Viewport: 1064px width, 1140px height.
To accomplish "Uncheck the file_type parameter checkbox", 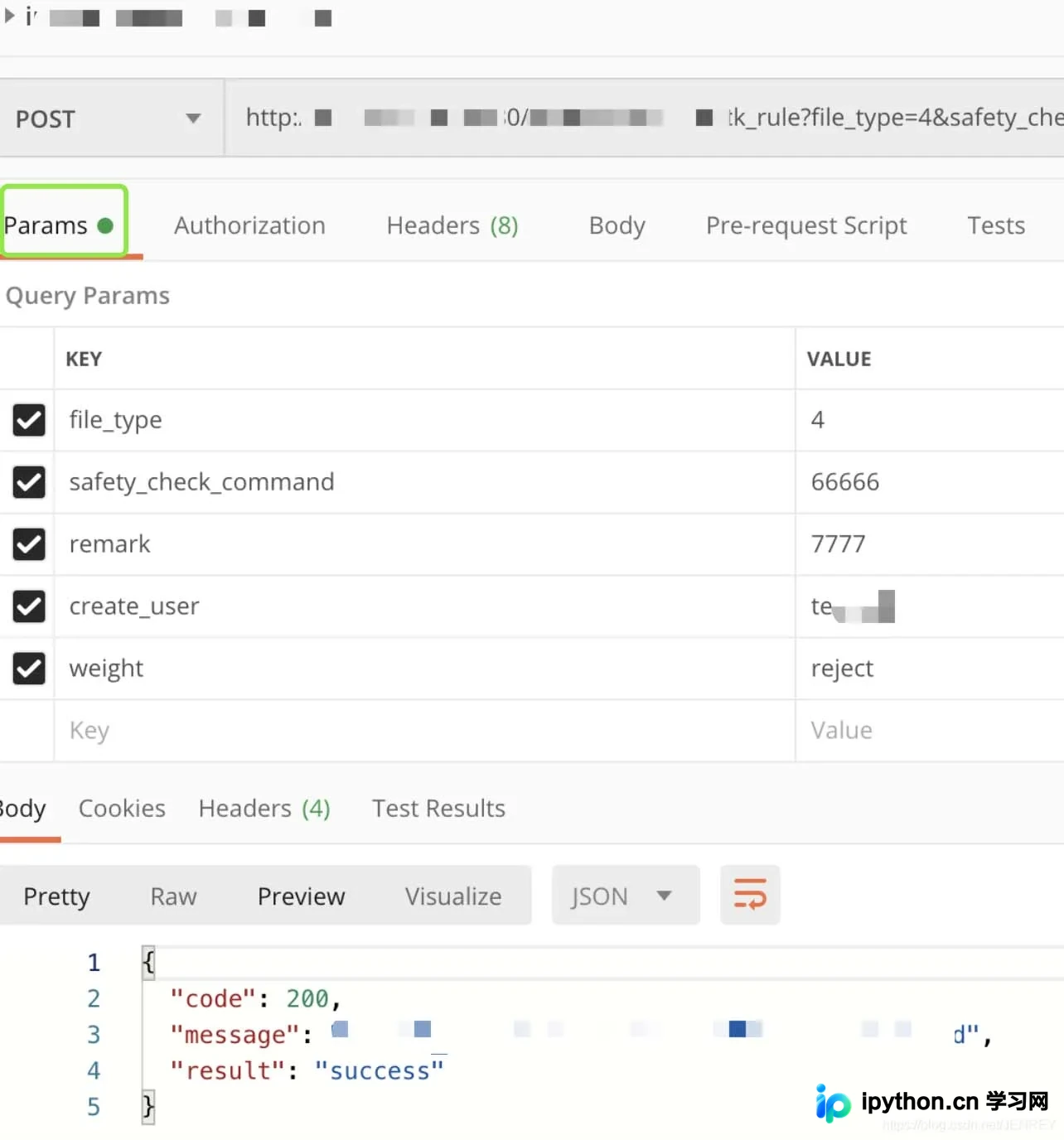I will coord(29,420).
